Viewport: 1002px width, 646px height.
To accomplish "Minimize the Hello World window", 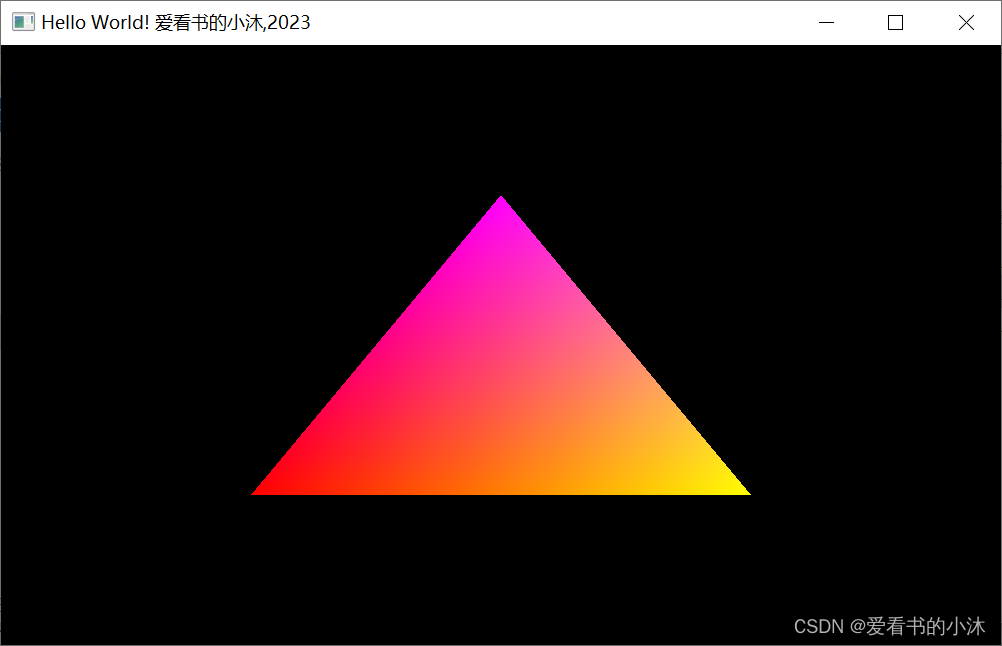I will point(826,22).
